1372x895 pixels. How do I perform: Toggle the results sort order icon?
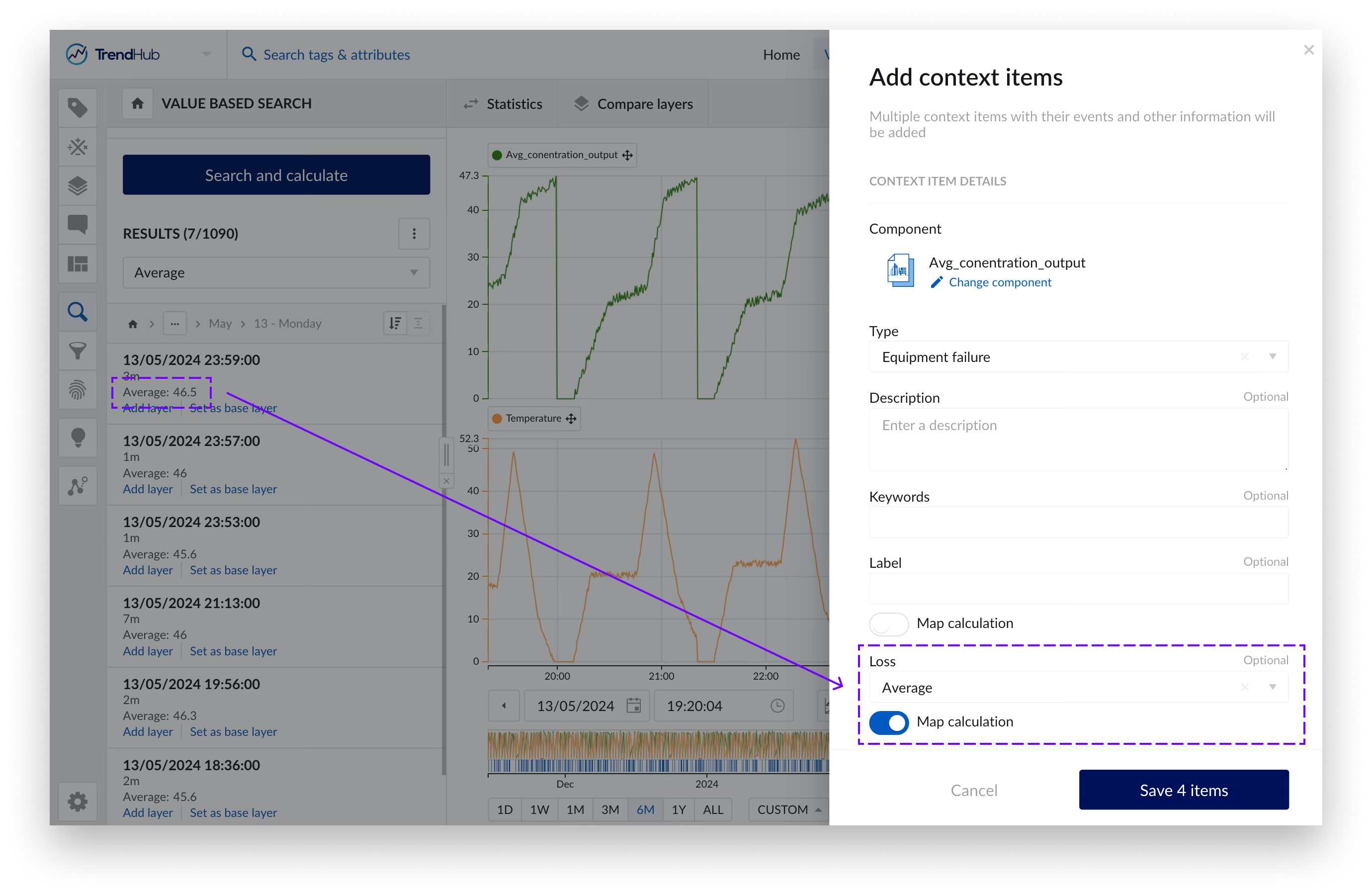tap(395, 324)
